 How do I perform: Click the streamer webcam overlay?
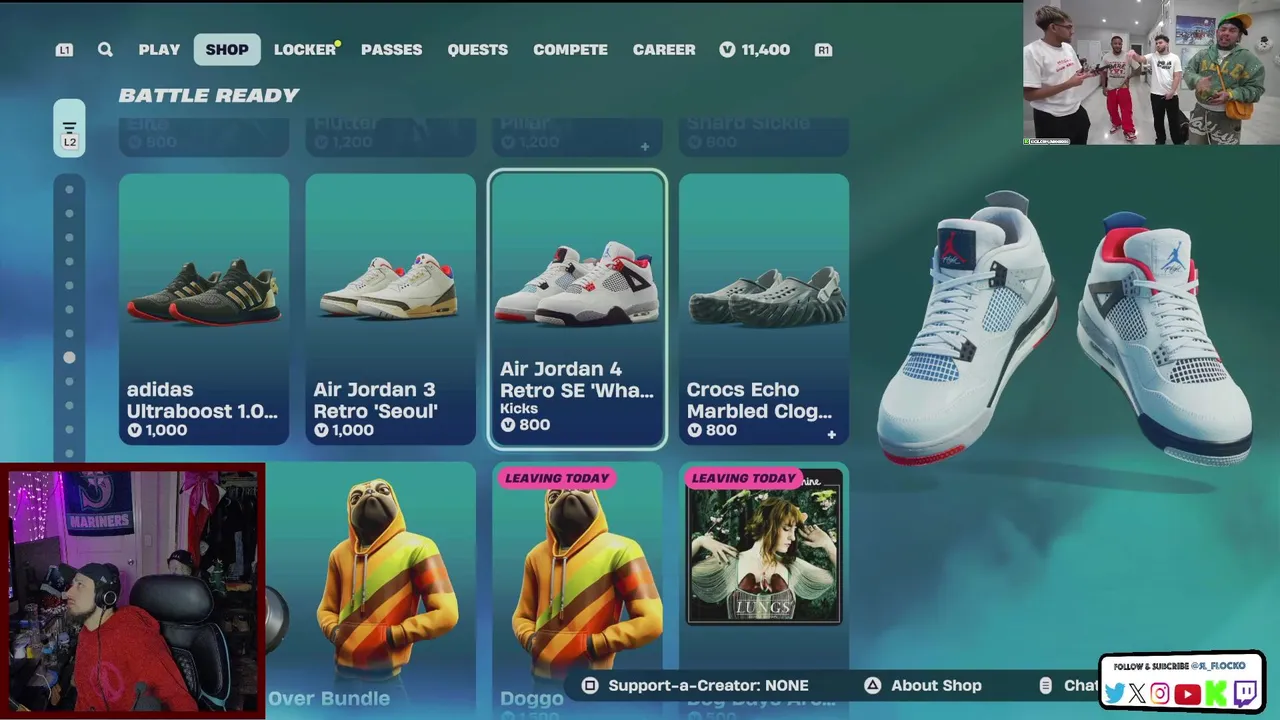point(132,591)
